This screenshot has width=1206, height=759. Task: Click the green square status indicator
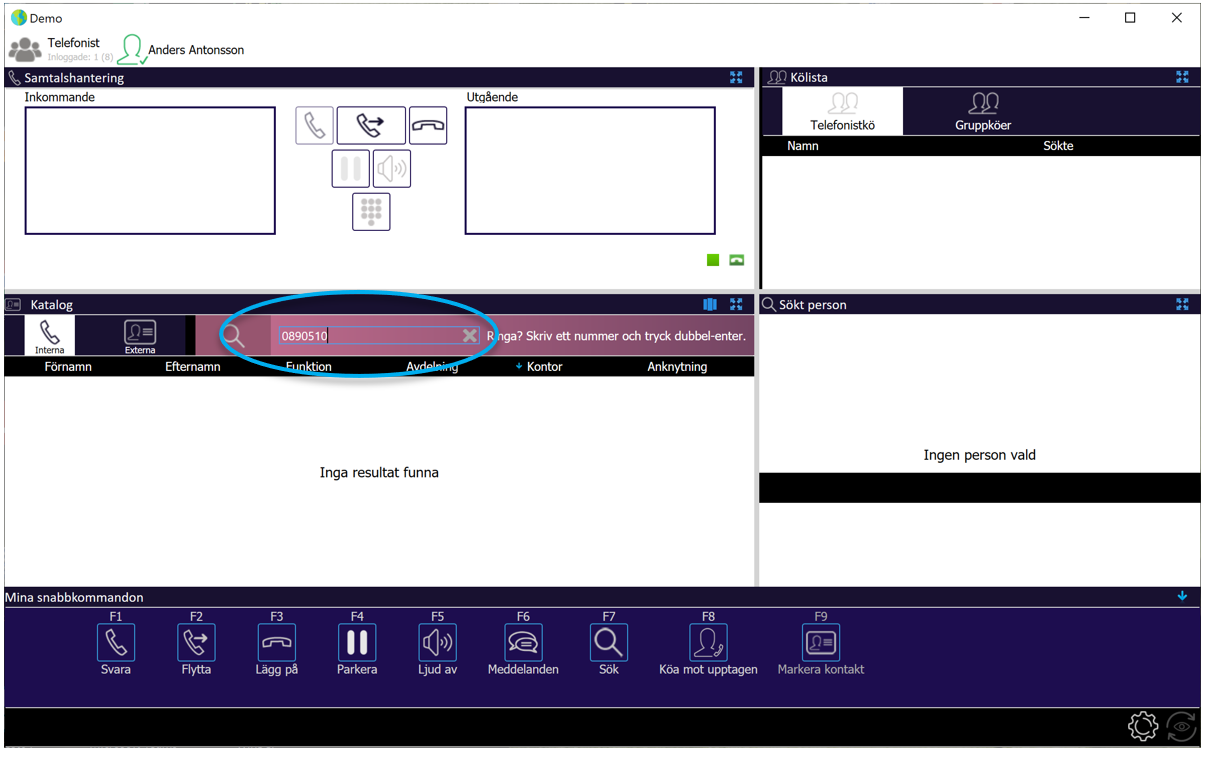click(713, 260)
